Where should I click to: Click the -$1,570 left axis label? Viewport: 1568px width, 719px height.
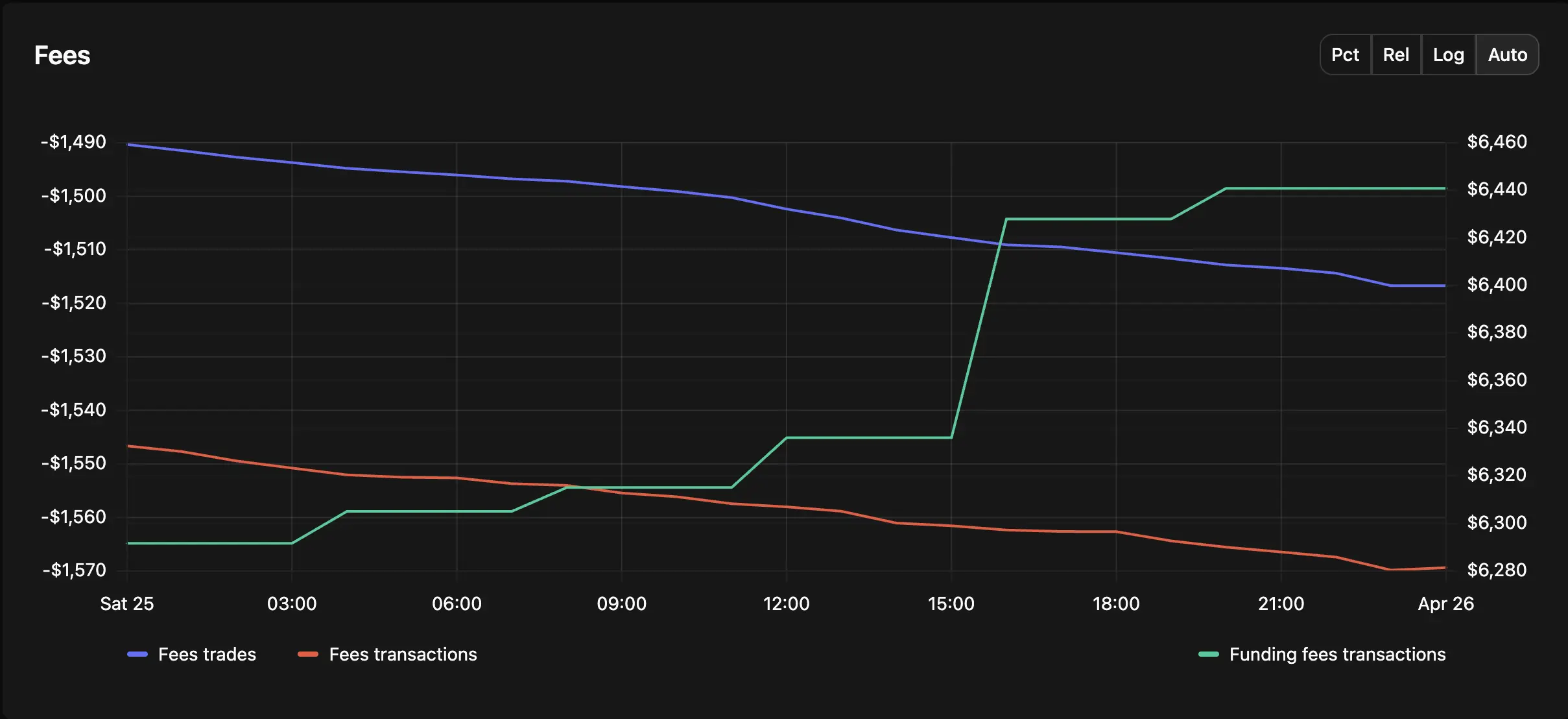(74, 570)
